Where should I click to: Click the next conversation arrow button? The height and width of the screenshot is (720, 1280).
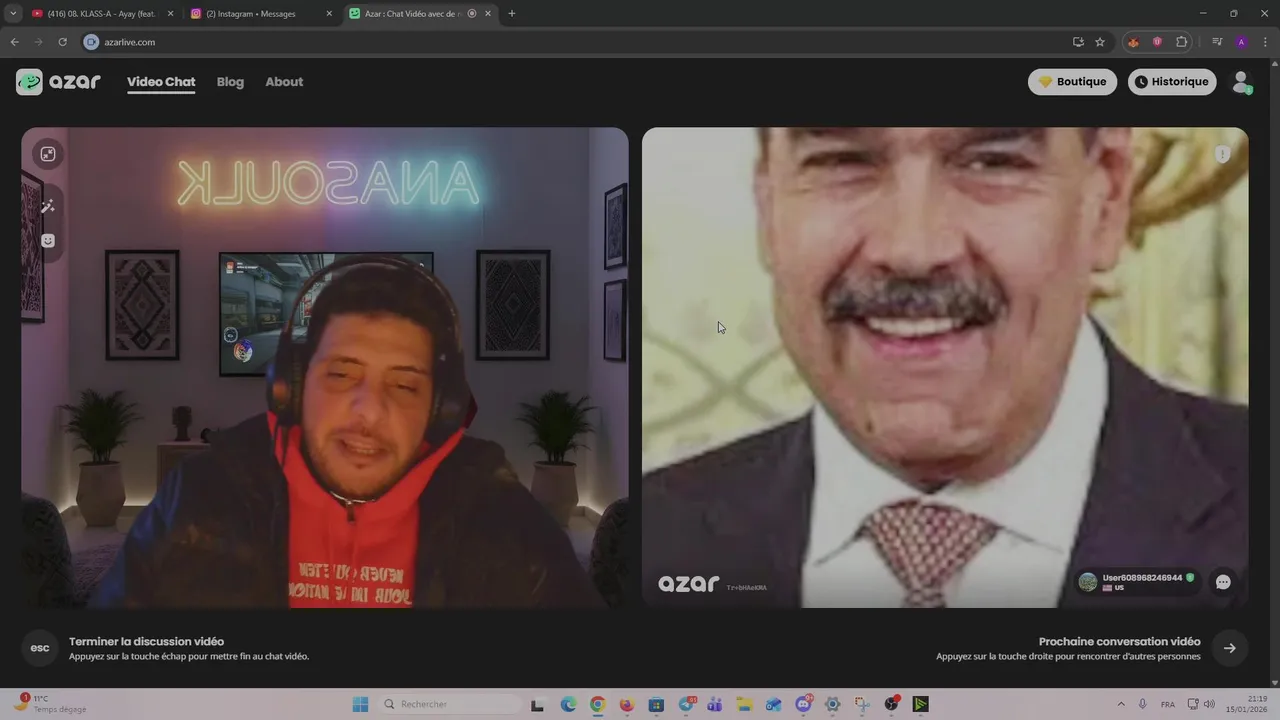(1229, 648)
